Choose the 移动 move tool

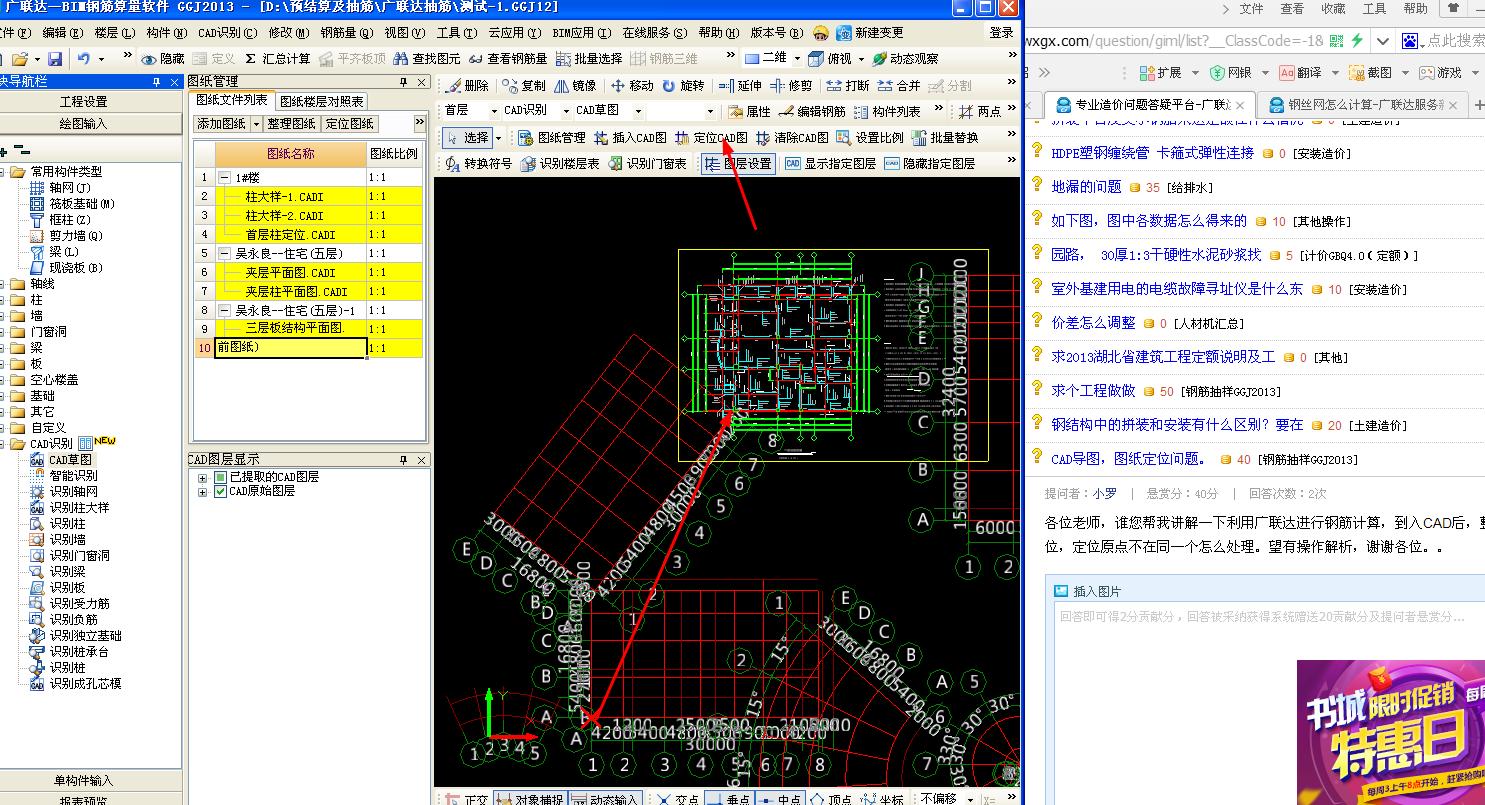(x=632, y=86)
